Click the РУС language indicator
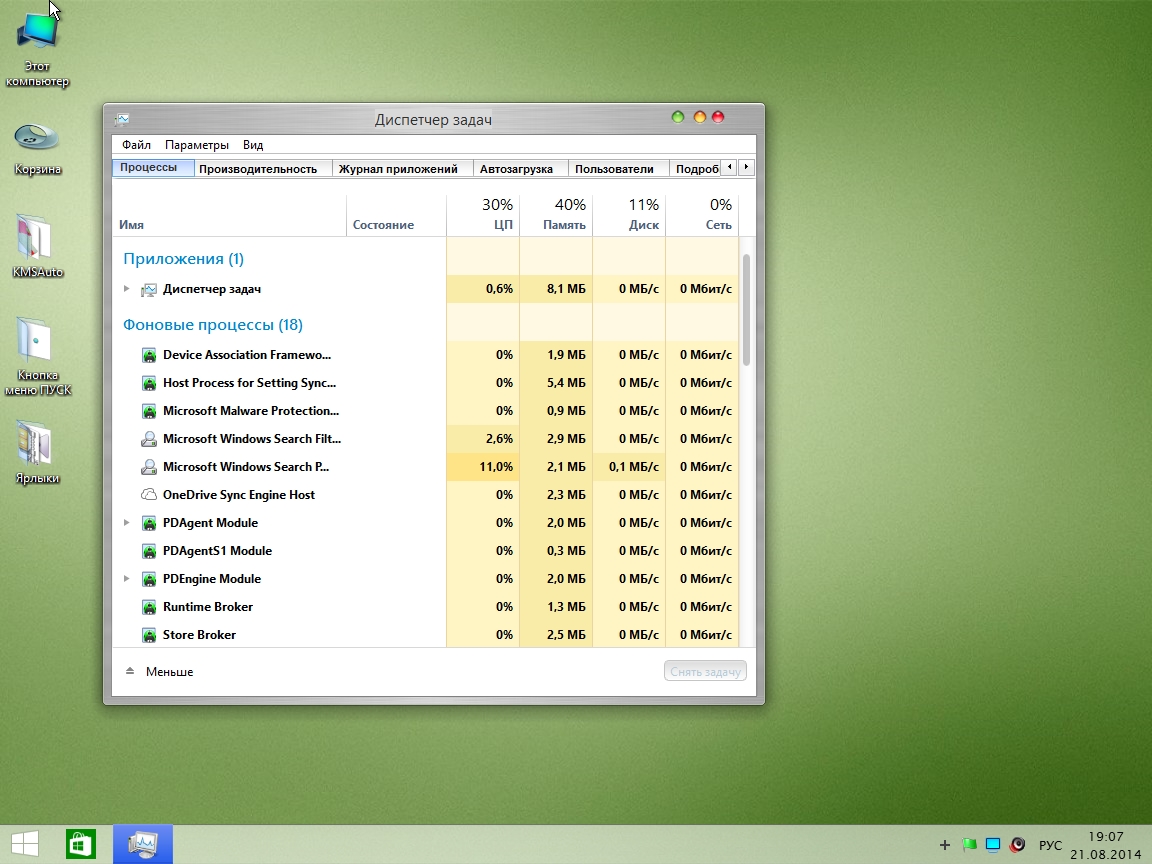 1050,845
